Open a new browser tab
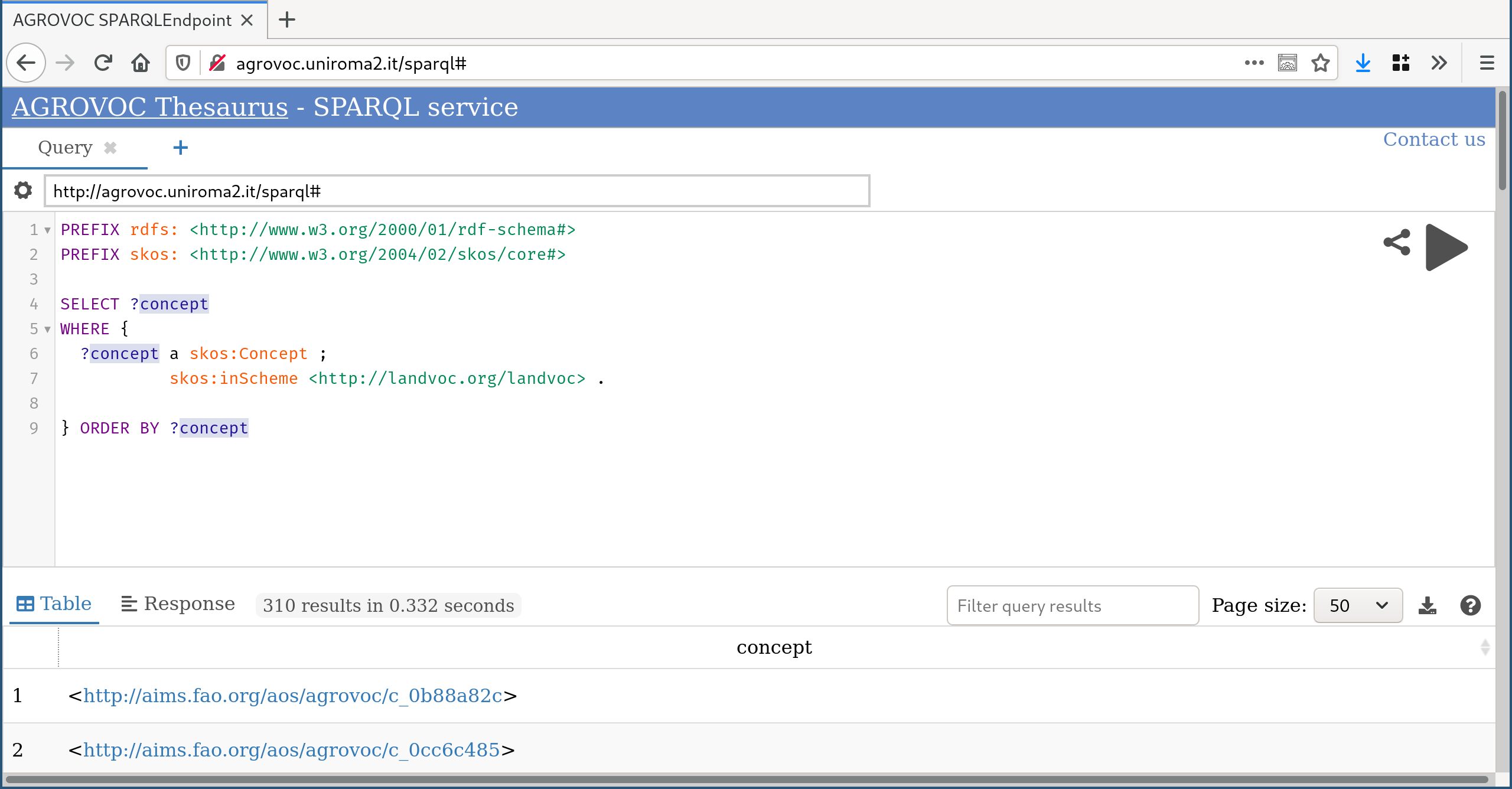This screenshot has height=789, width=1512. point(287,19)
